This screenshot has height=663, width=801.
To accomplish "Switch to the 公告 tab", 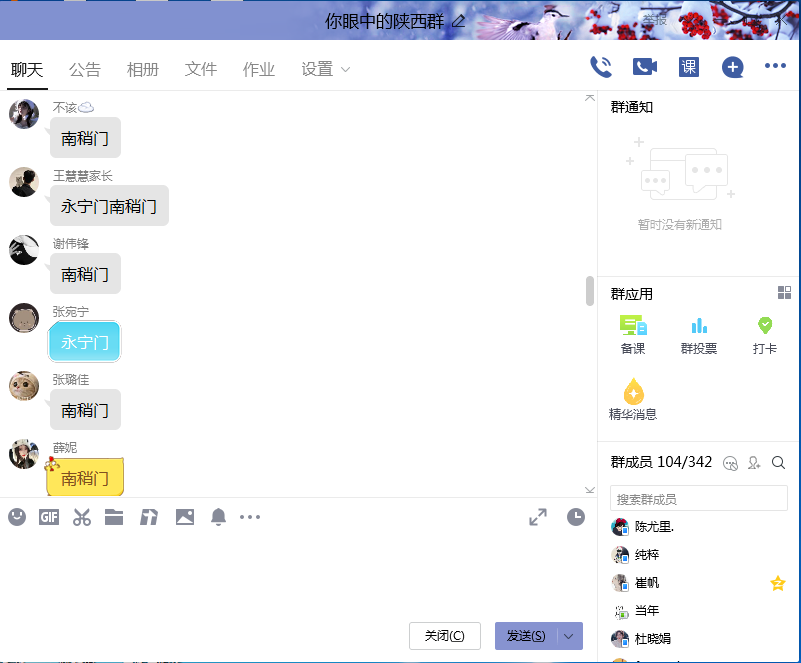I will click(85, 69).
